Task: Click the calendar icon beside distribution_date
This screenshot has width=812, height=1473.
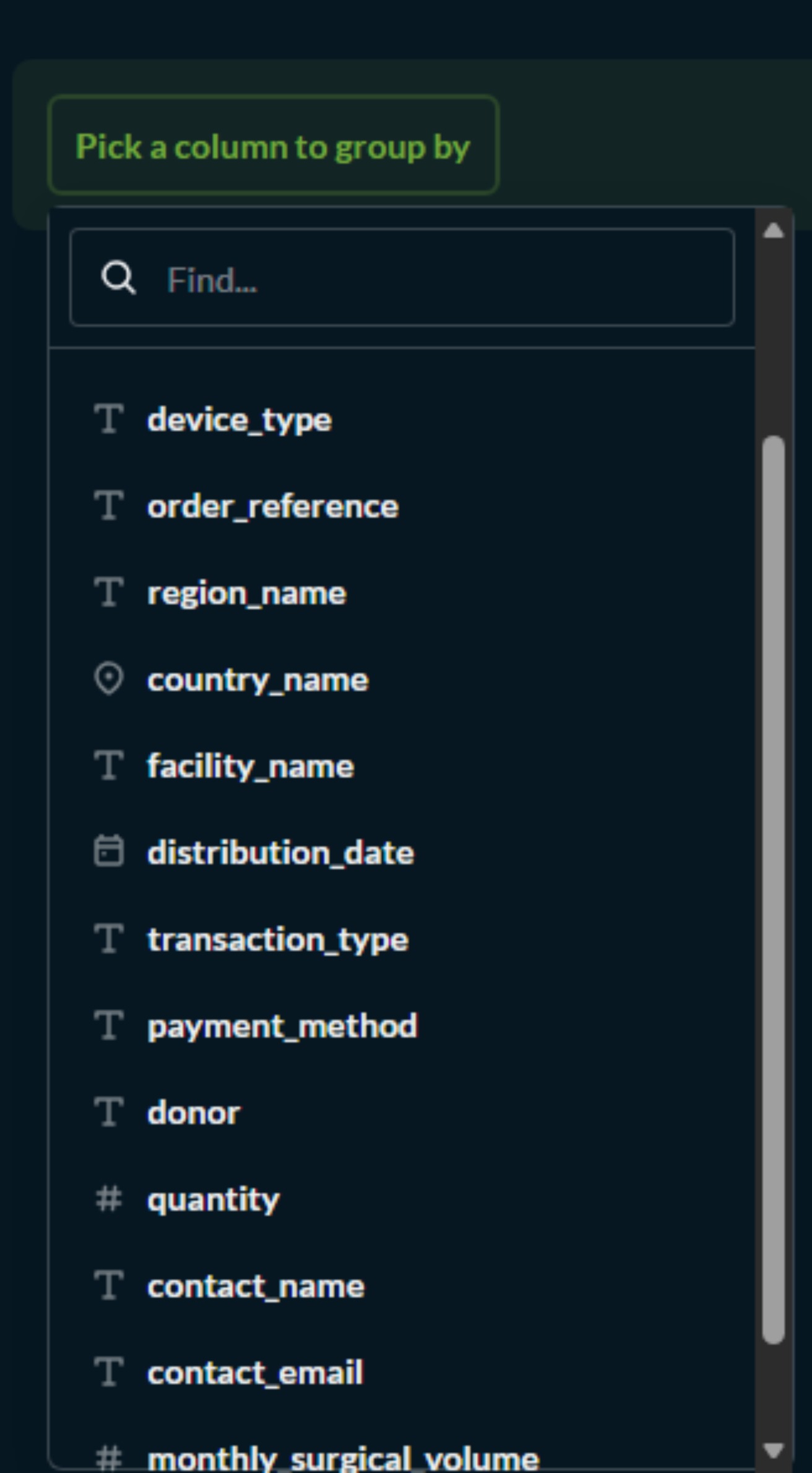Action: (x=109, y=852)
